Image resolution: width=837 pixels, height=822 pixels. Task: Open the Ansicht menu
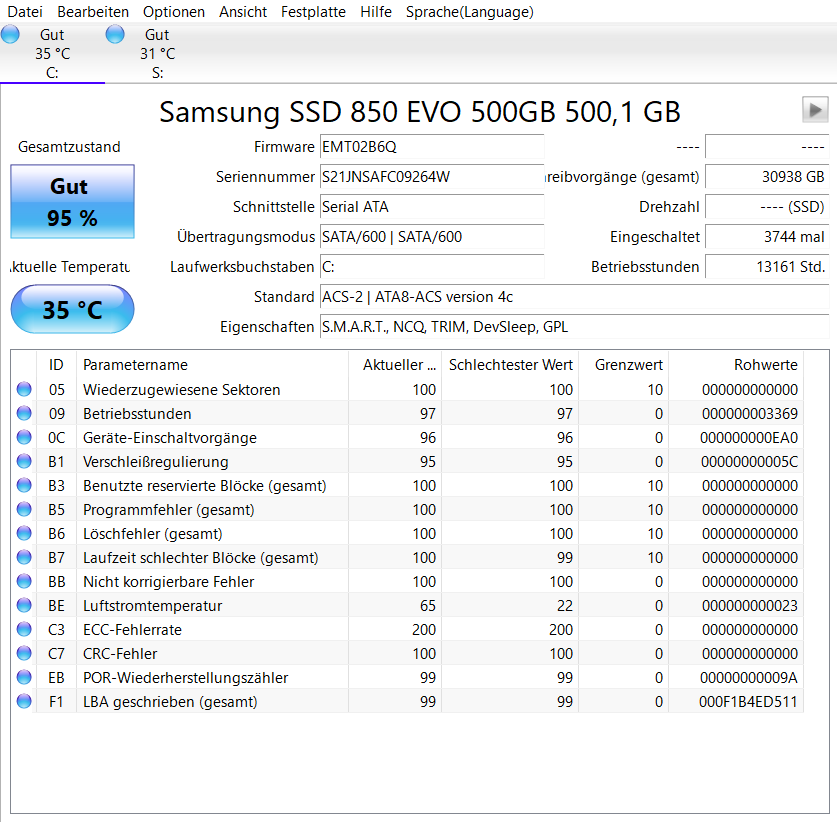pos(243,12)
